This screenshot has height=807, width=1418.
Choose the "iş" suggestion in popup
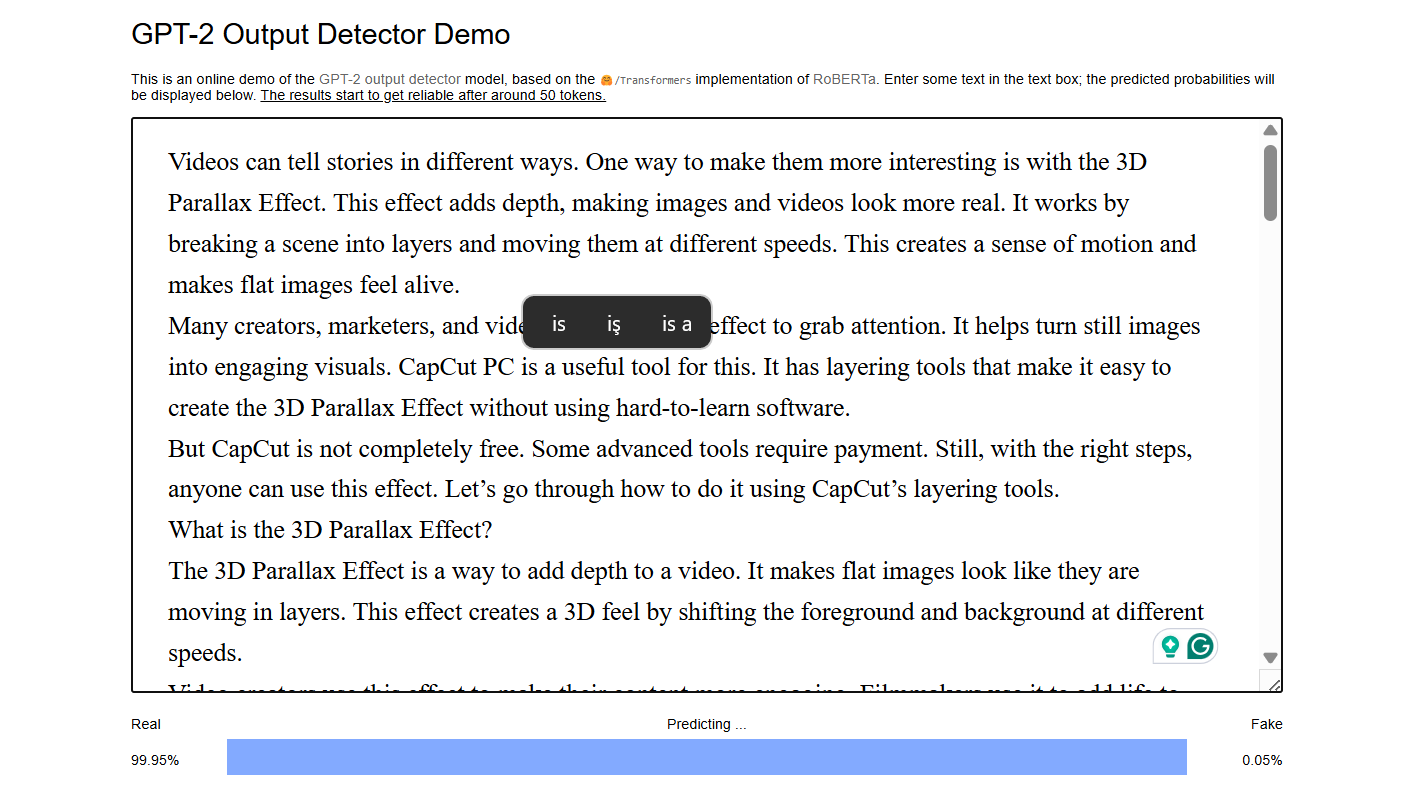coord(614,324)
